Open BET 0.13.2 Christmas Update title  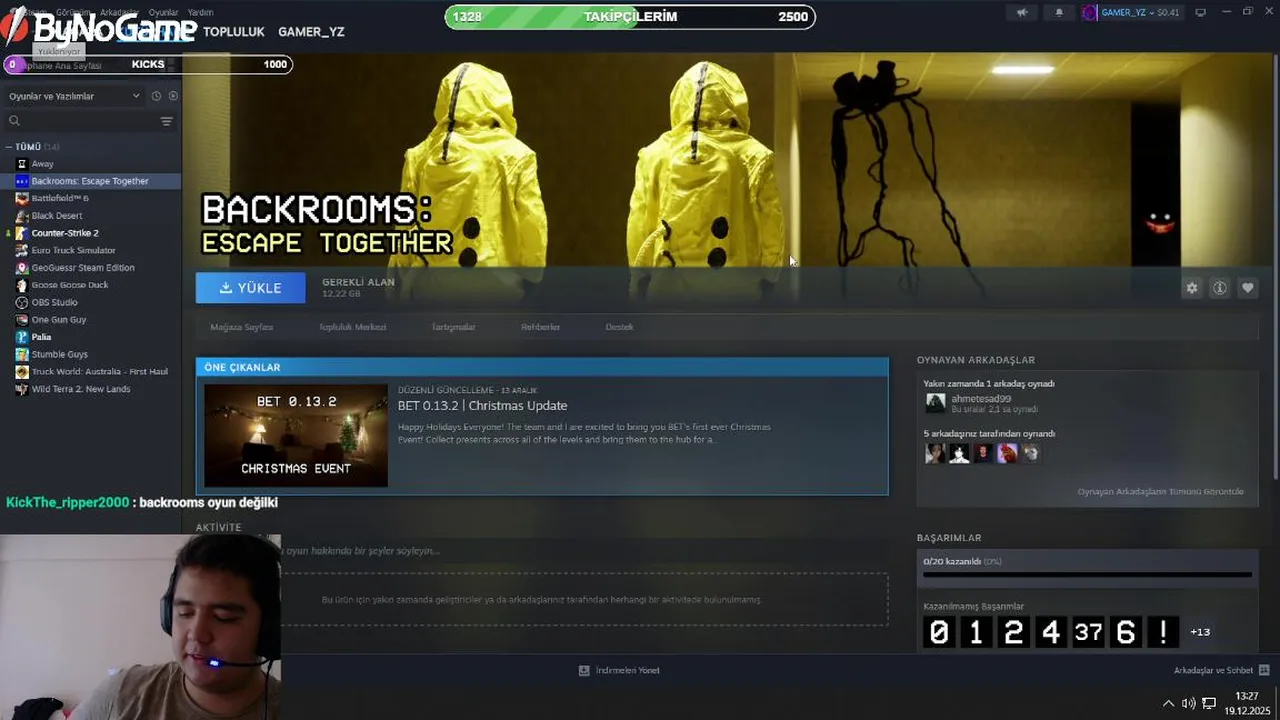[x=482, y=405]
